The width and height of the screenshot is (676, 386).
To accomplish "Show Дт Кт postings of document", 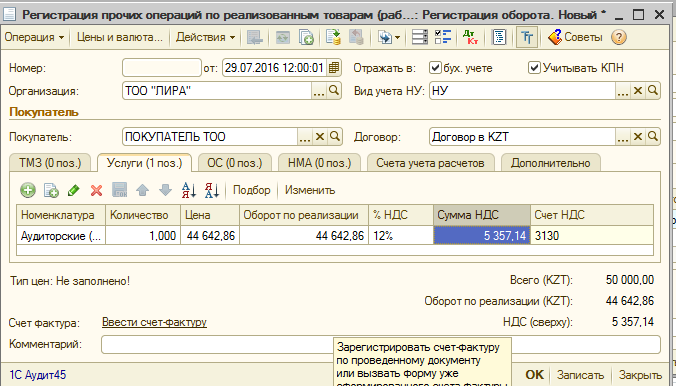I will [x=470, y=37].
